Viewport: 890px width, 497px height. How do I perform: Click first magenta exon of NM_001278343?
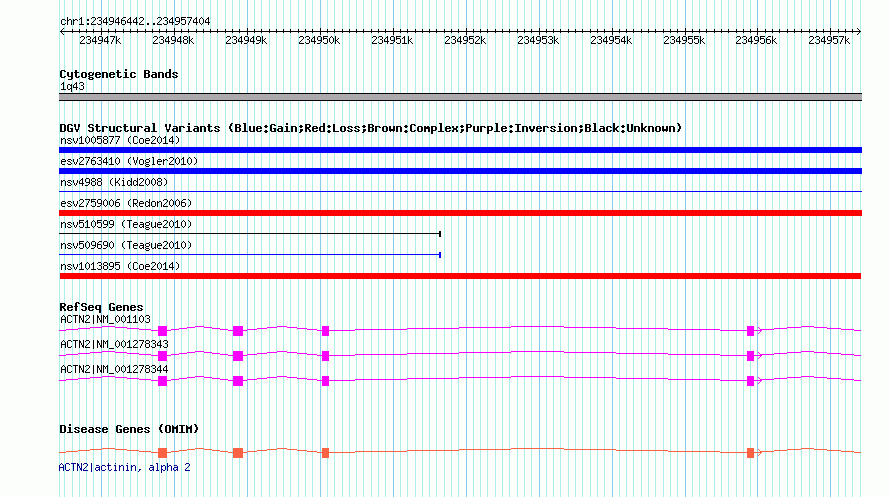[x=162, y=356]
